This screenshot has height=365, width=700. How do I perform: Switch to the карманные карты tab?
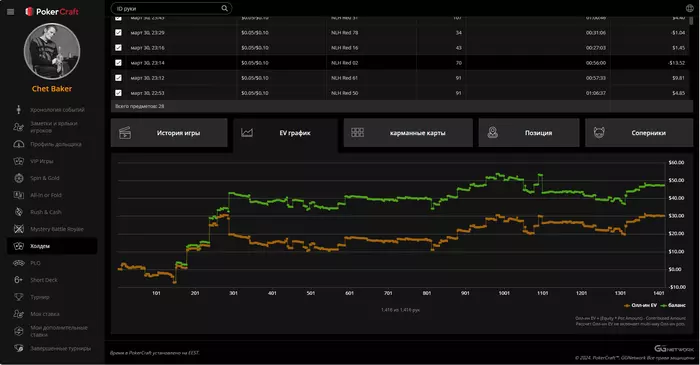click(408, 133)
